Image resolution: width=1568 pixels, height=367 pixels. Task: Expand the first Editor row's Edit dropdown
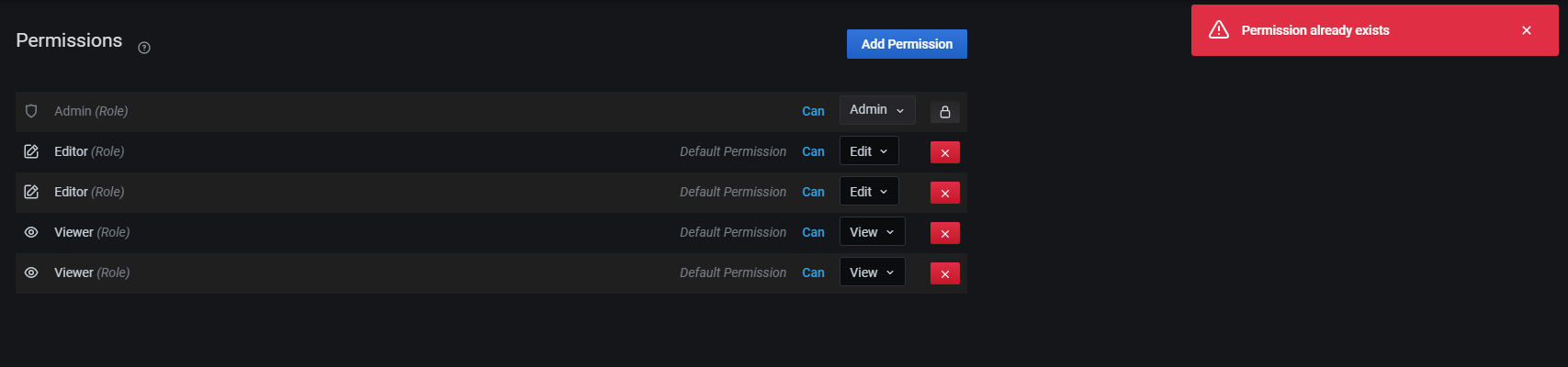pos(869,151)
